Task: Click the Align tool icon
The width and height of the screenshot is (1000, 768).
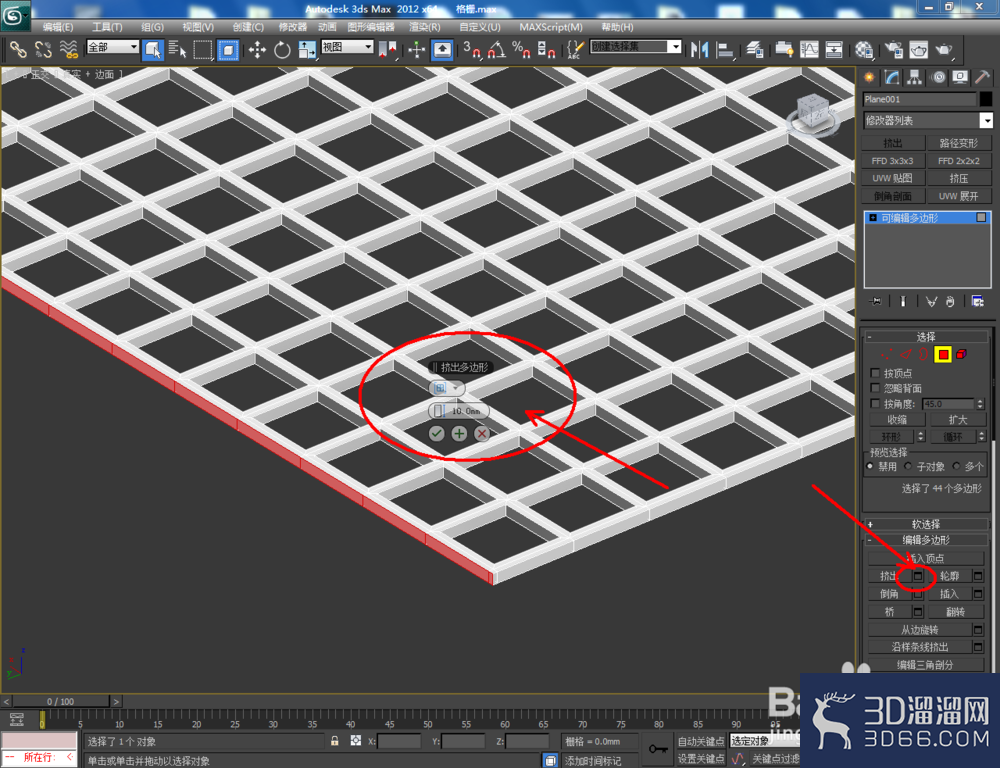Action: tap(725, 49)
